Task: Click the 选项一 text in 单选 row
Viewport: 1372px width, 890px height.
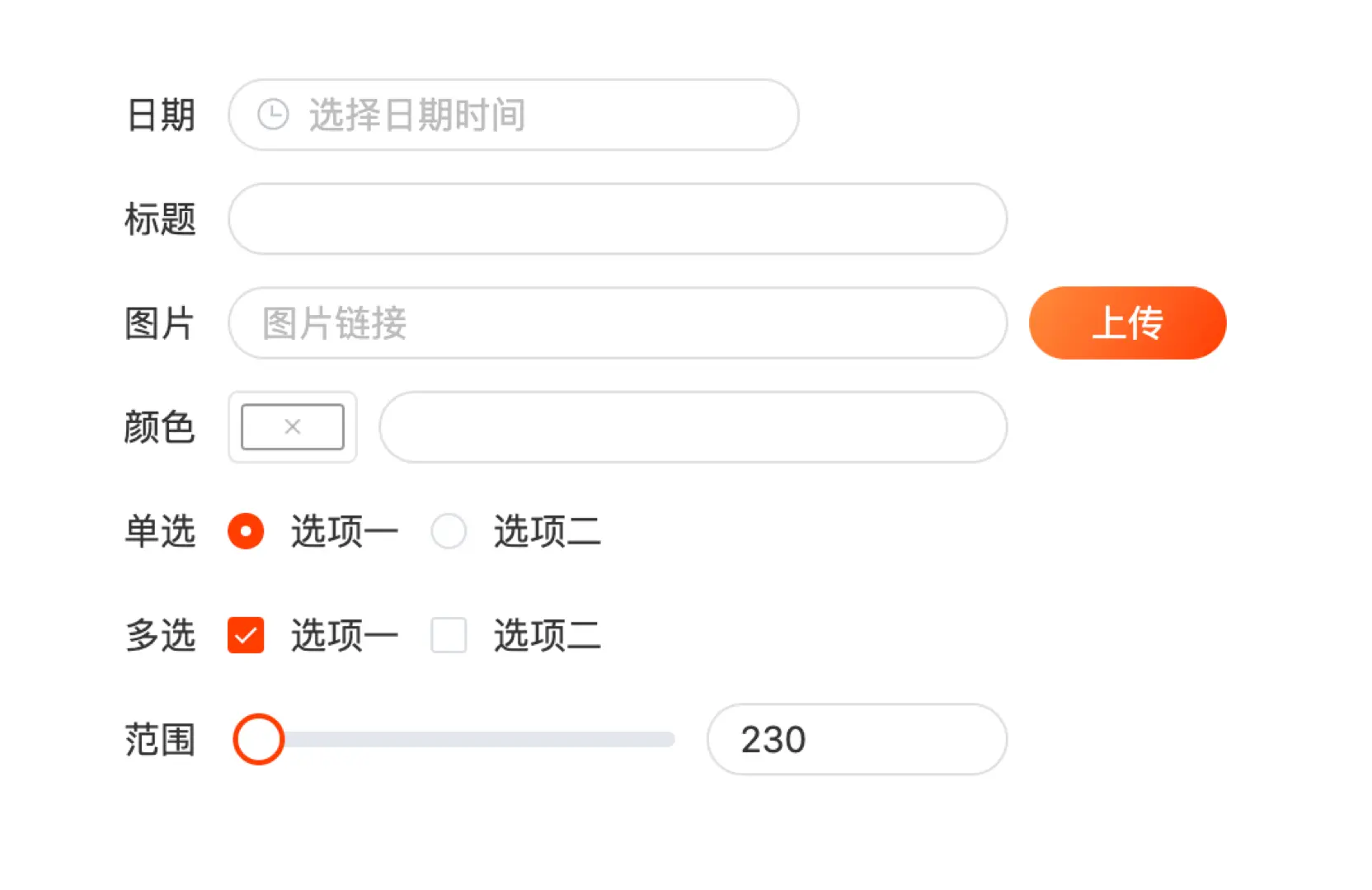Action: (344, 531)
